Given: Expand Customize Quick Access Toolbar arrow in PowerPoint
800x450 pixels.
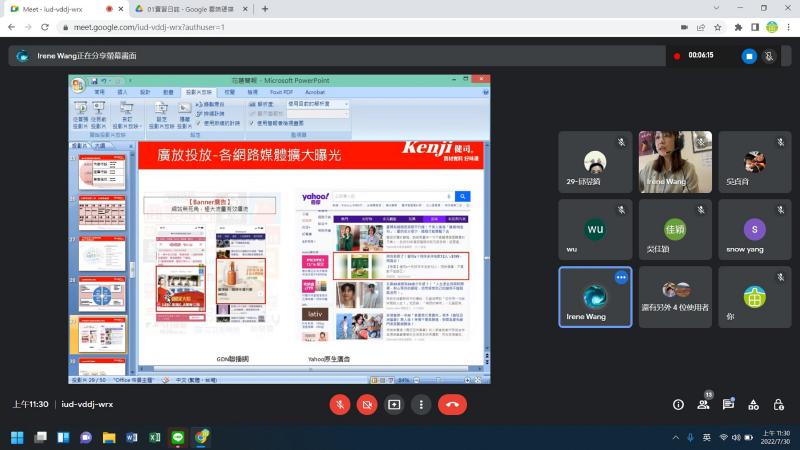Looking at the screenshot, I should click(x=130, y=81).
